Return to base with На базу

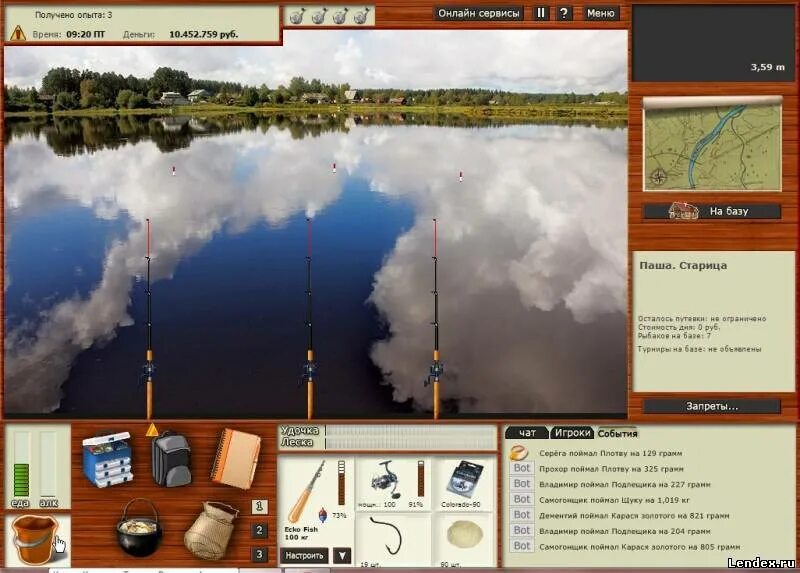(x=712, y=211)
